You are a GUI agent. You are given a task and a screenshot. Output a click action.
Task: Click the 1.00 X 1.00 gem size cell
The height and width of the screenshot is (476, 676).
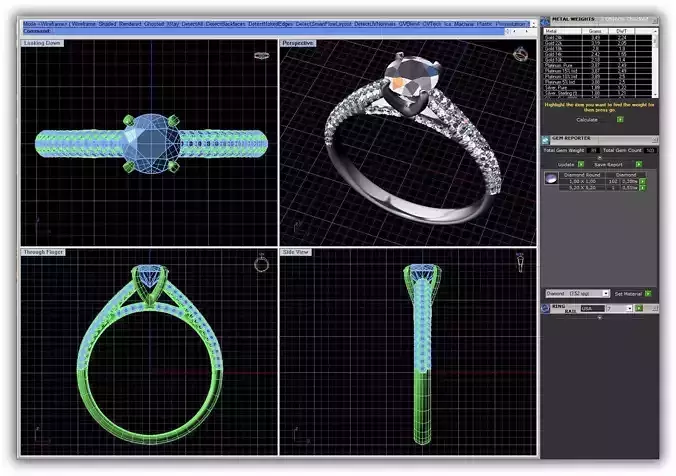tap(582, 182)
